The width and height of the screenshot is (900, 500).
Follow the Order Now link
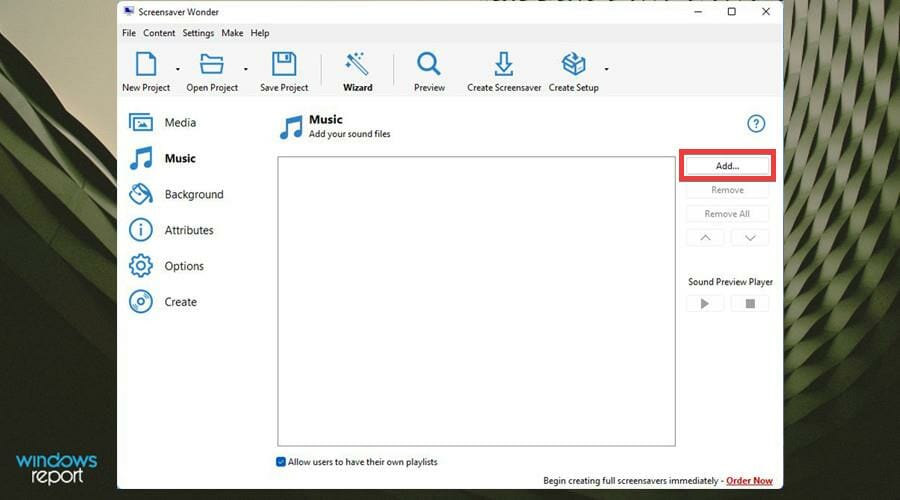click(x=749, y=480)
